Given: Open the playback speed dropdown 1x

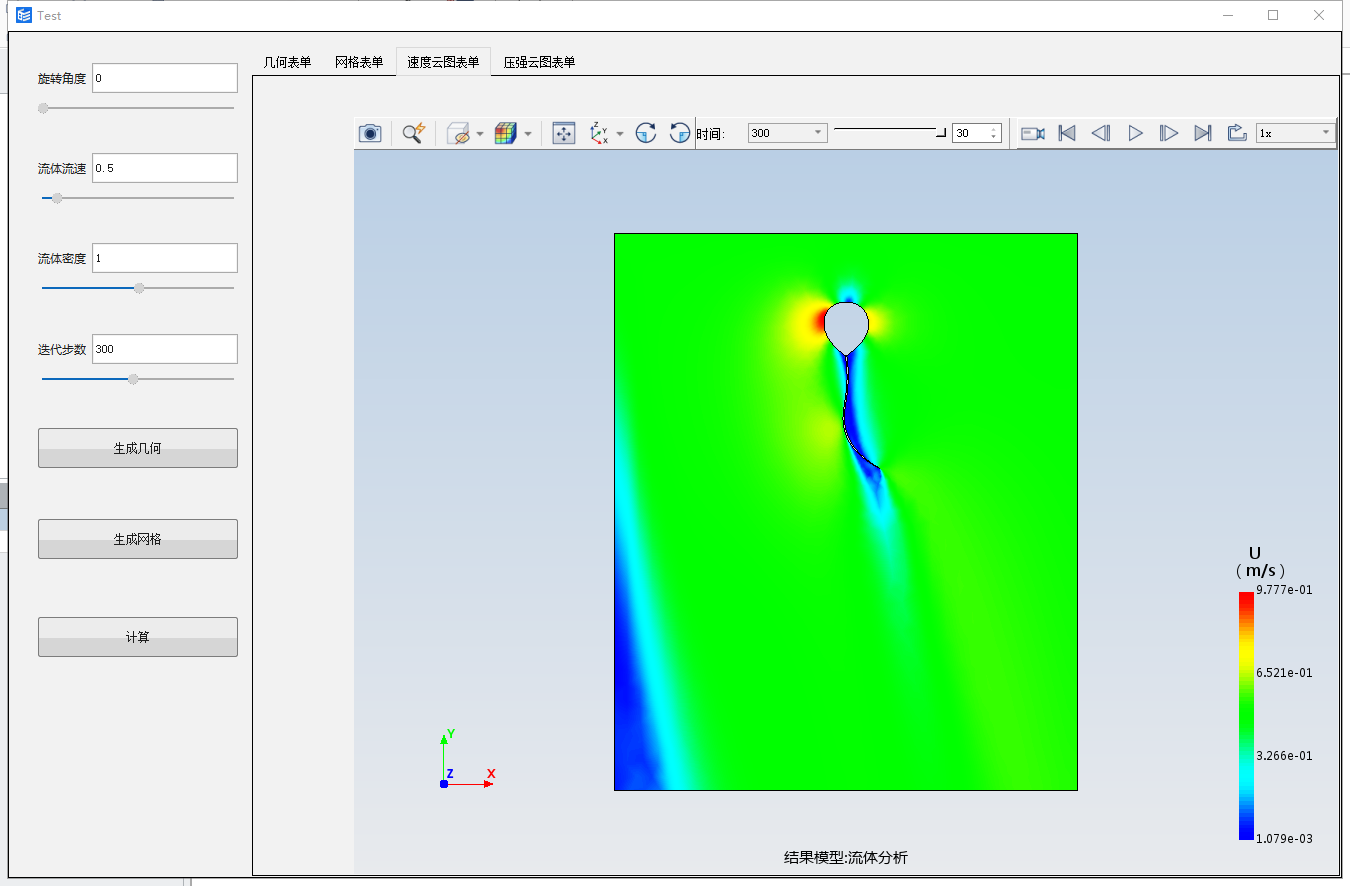Looking at the screenshot, I should pos(1296,133).
